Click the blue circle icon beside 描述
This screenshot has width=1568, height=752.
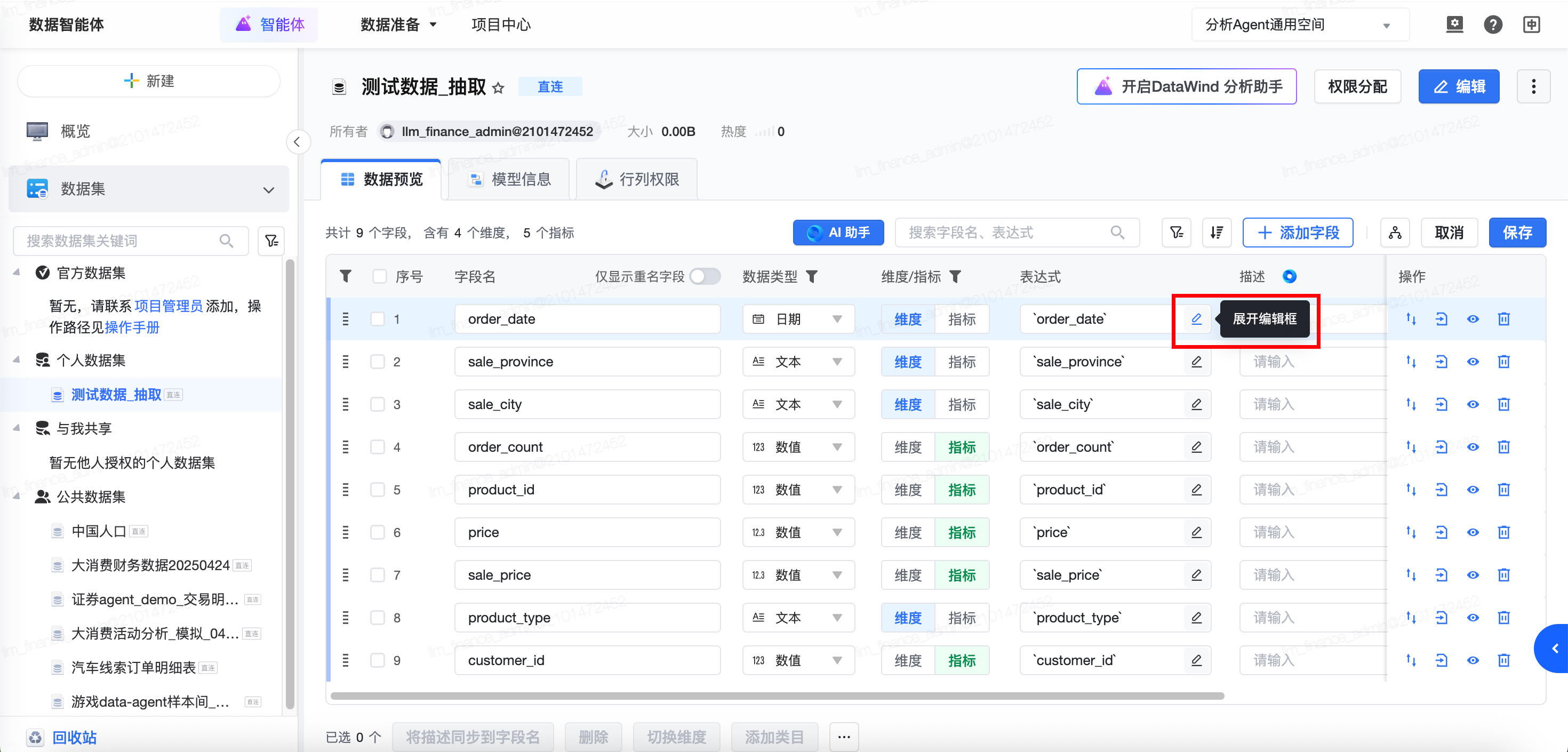click(x=1289, y=276)
